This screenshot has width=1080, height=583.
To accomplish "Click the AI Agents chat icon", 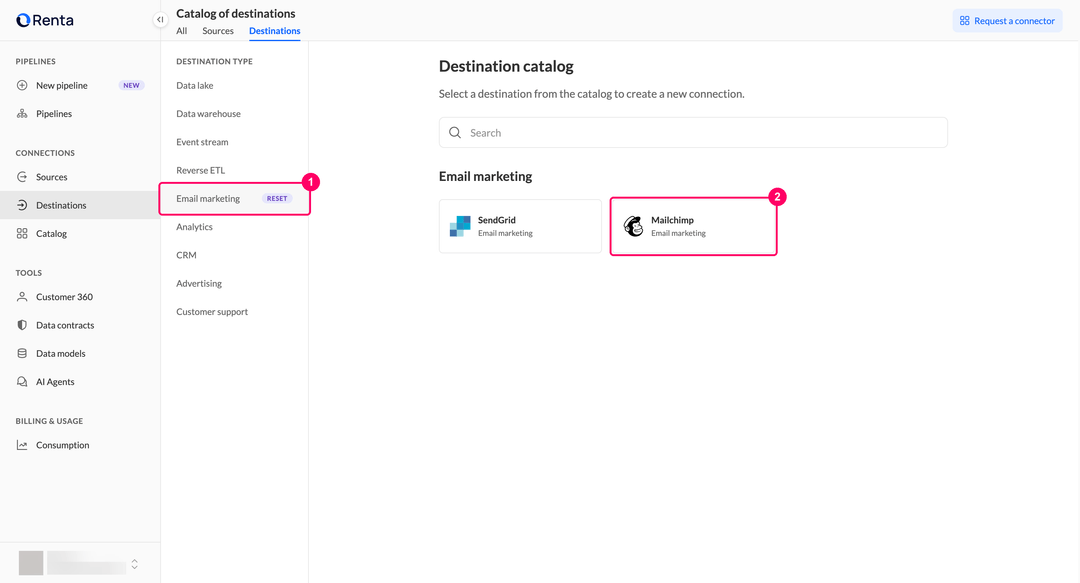I will (x=22, y=382).
